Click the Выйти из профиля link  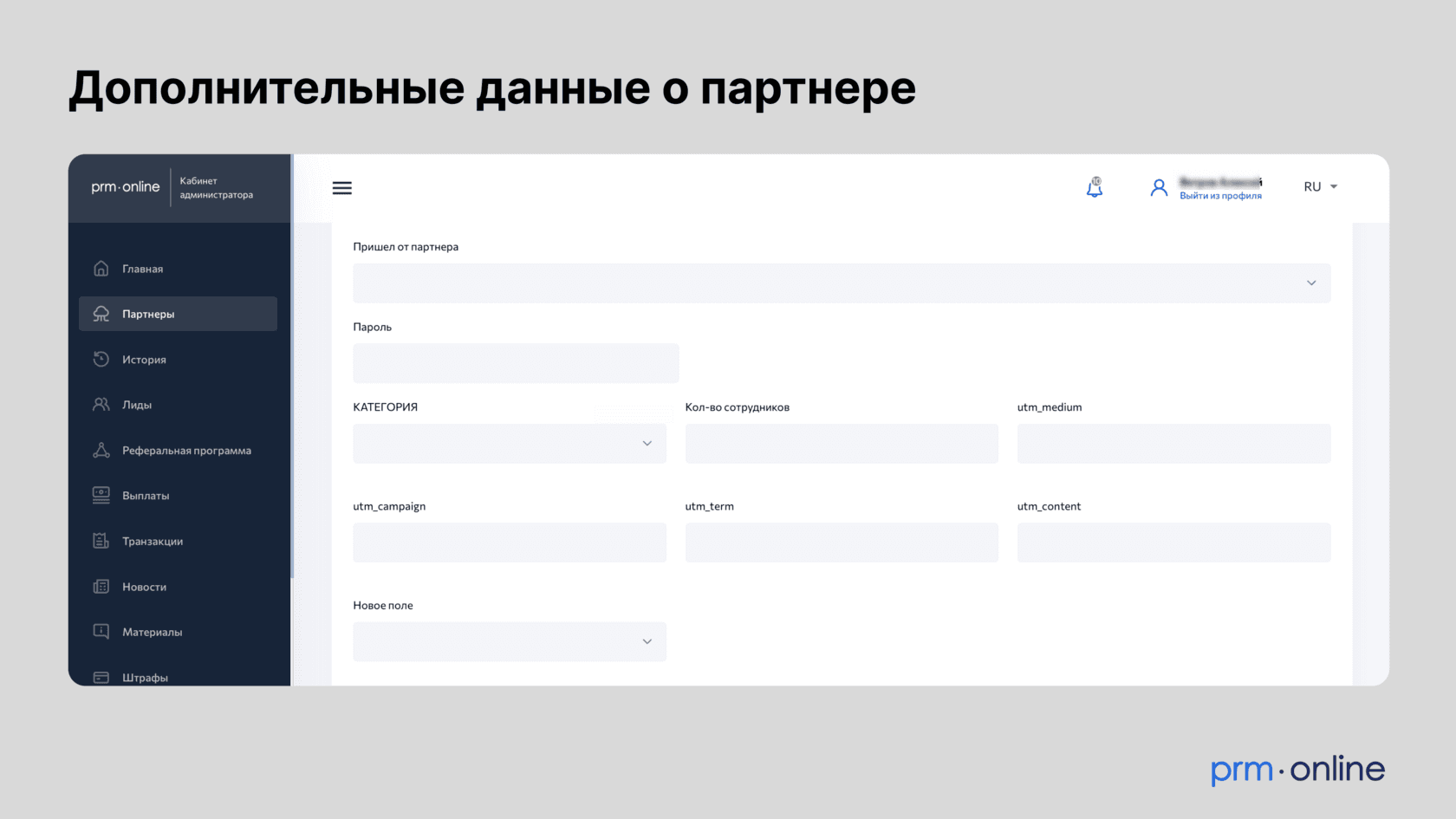1220,197
